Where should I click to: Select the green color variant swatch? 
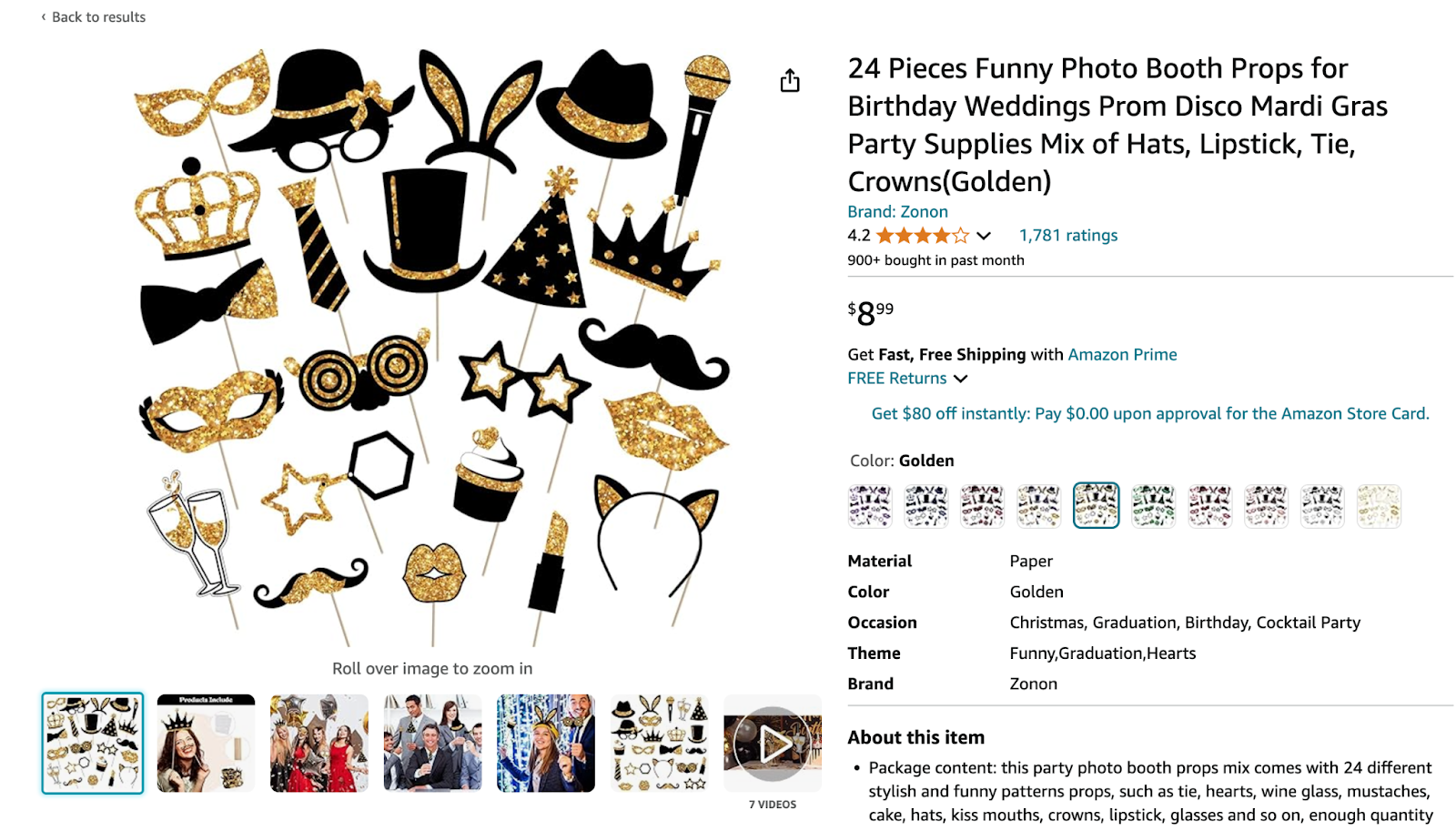click(x=1153, y=506)
